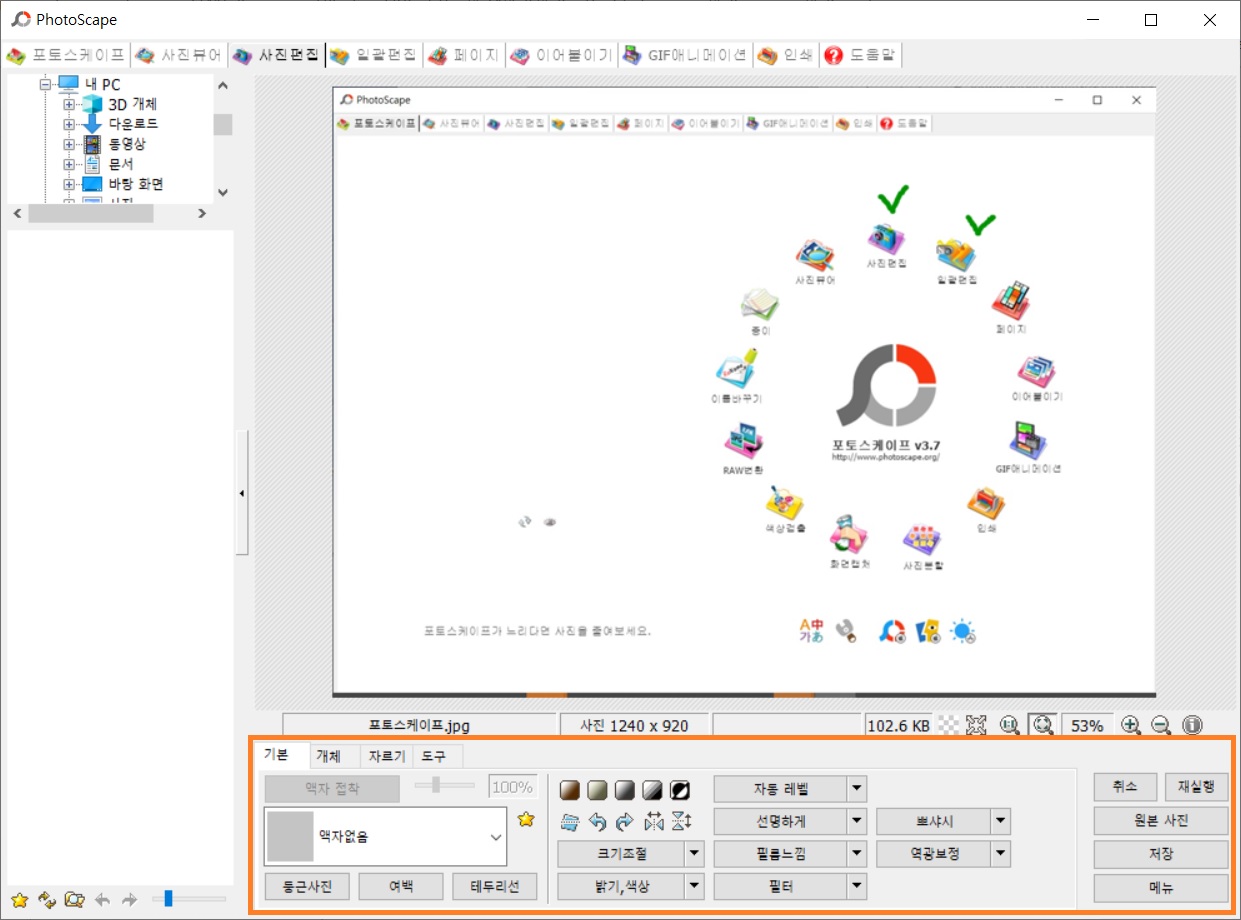Click the favorites star icon at bottom-left

19,900
